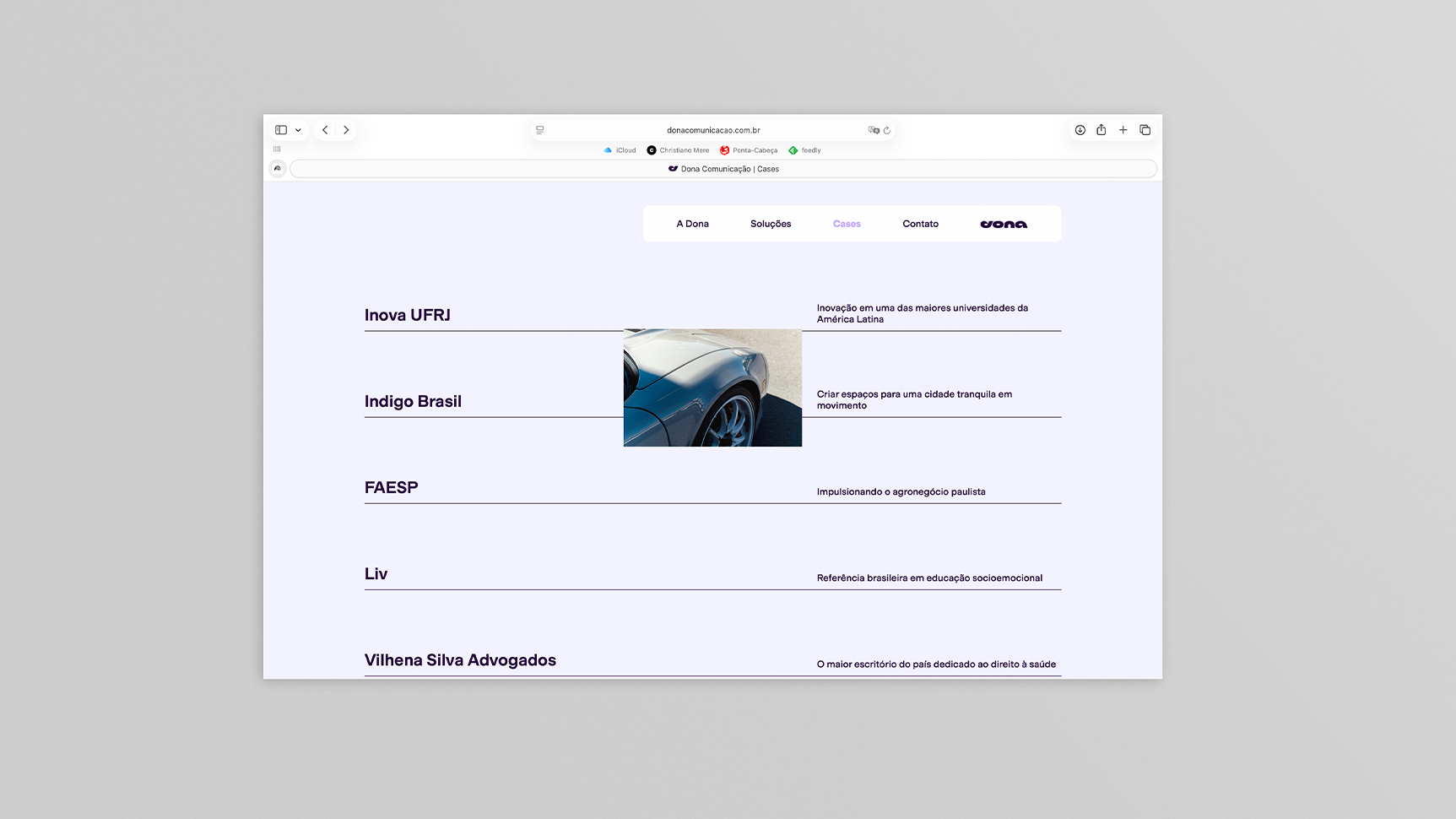
Task: Select the pinned tab on the tab bar
Action: tap(278, 169)
